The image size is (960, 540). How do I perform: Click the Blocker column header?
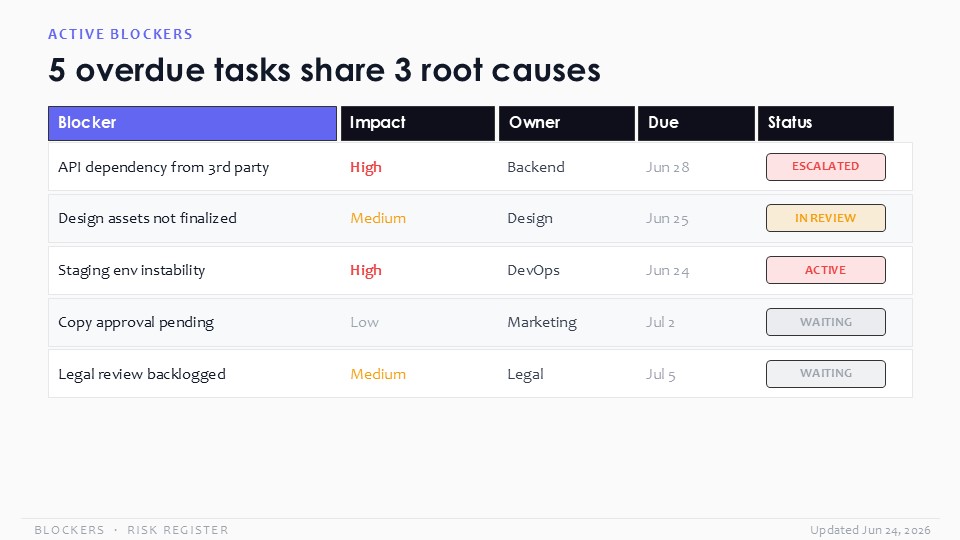click(192, 123)
